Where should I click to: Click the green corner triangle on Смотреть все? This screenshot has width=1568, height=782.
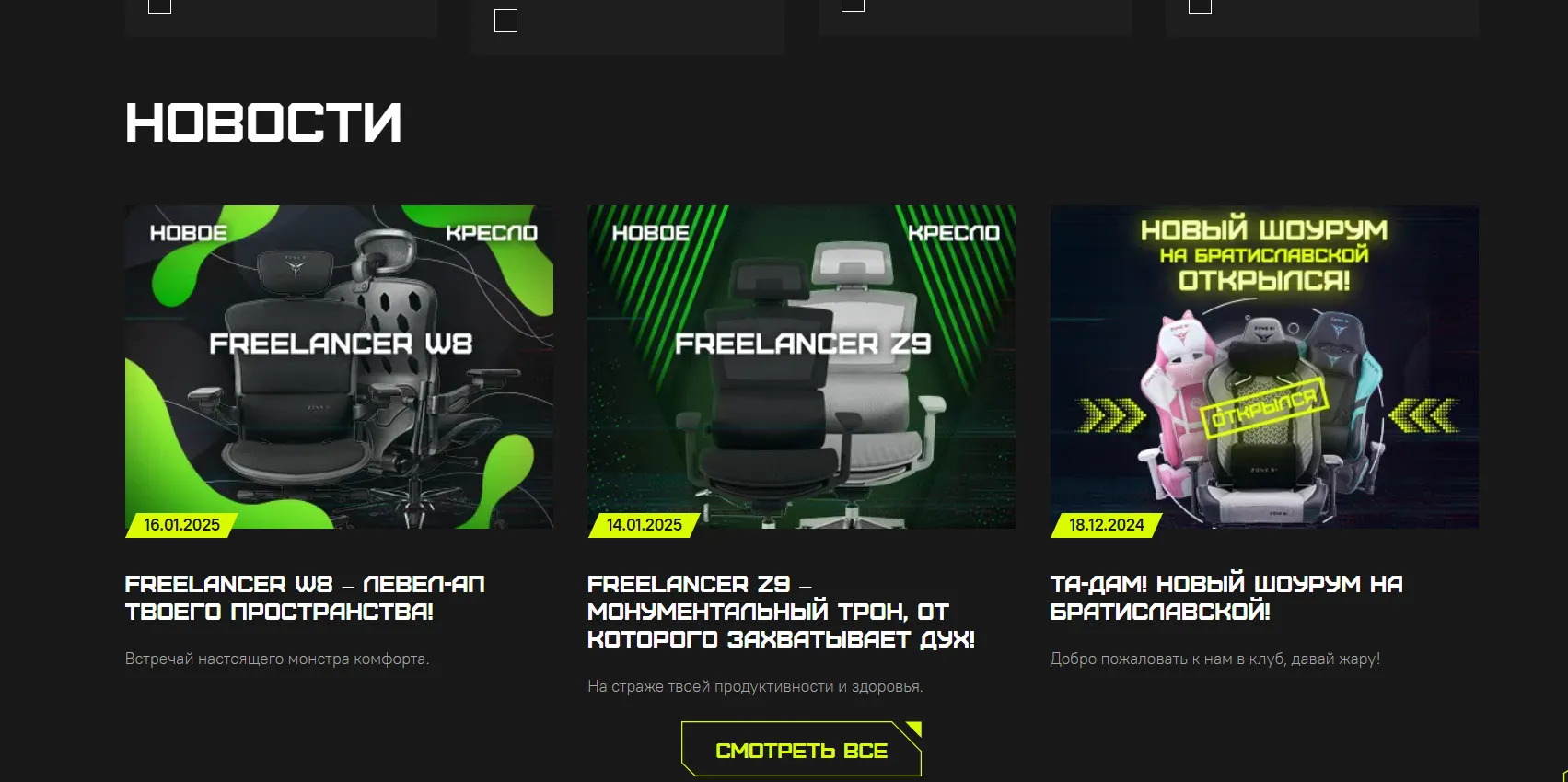click(x=913, y=729)
